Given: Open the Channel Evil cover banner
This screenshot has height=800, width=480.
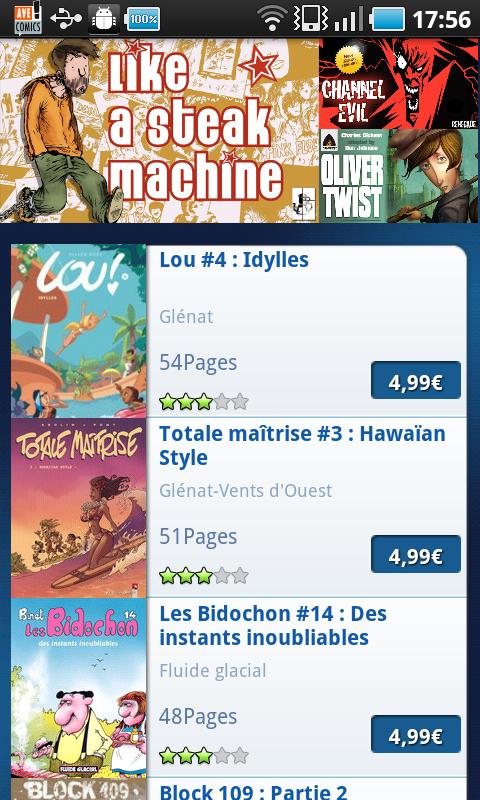Looking at the screenshot, I should click(399, 83).
